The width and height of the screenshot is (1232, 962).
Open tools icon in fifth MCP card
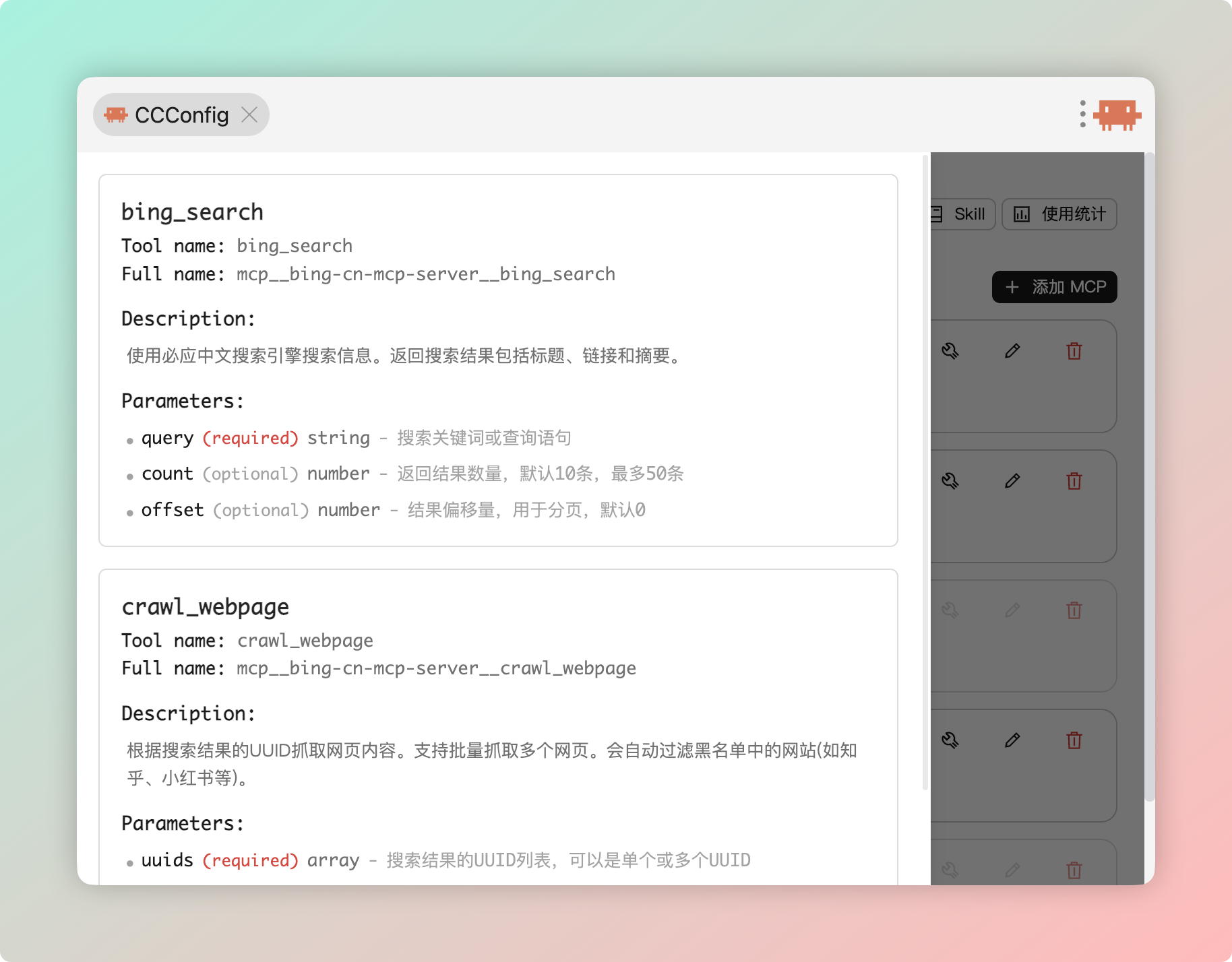point(950,870)
